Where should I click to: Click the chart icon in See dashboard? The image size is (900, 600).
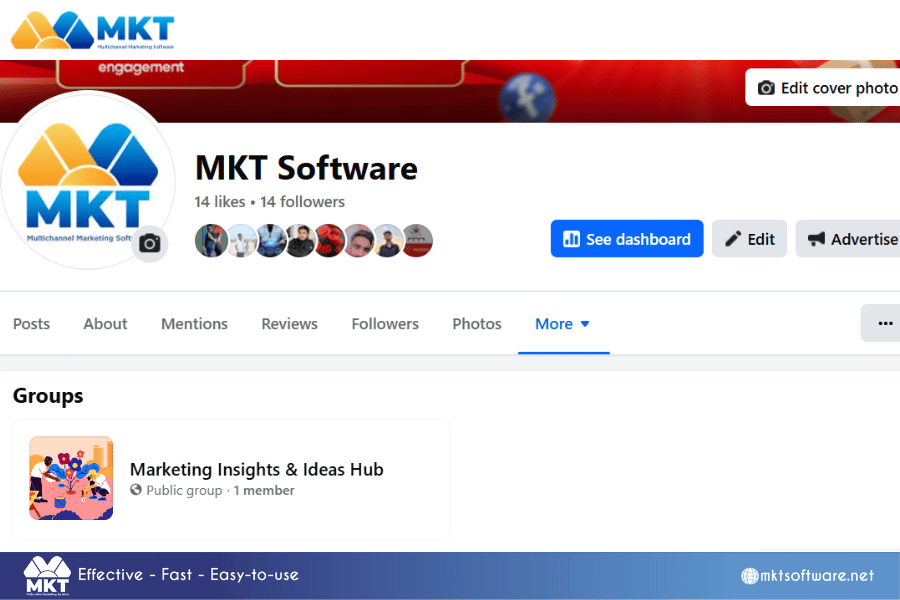(572, 239)
